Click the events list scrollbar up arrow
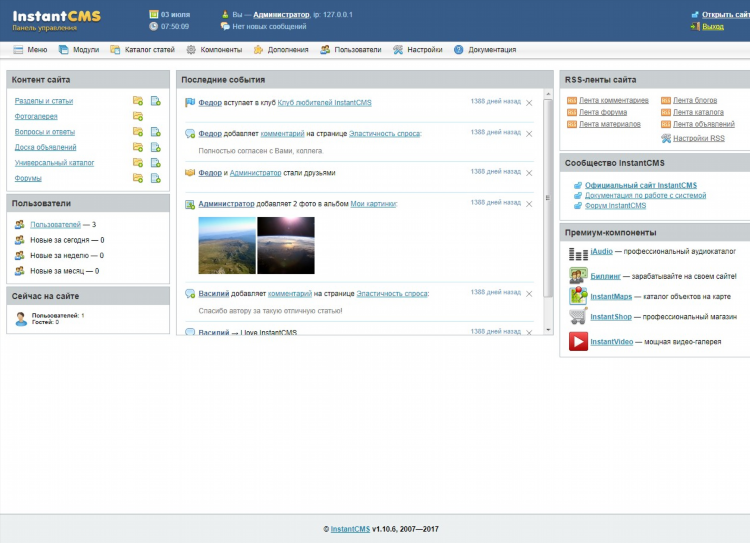The image size is (750, 543). 548,94
